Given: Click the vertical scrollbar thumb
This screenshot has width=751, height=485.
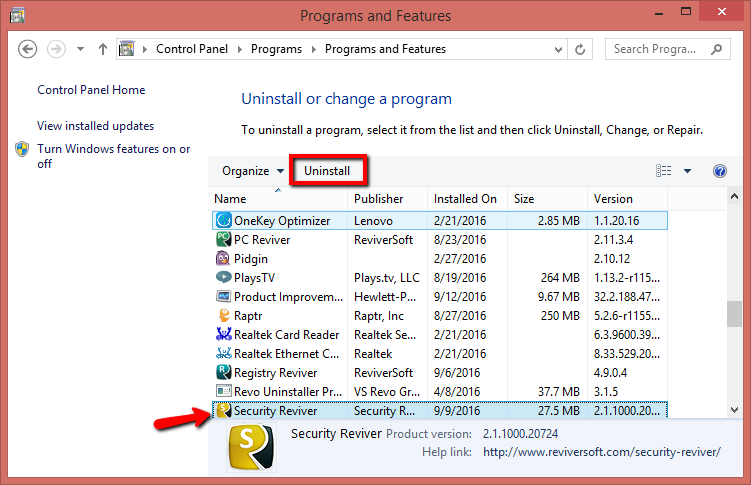Looking at the screenshot, I should [x=734, y=314].
